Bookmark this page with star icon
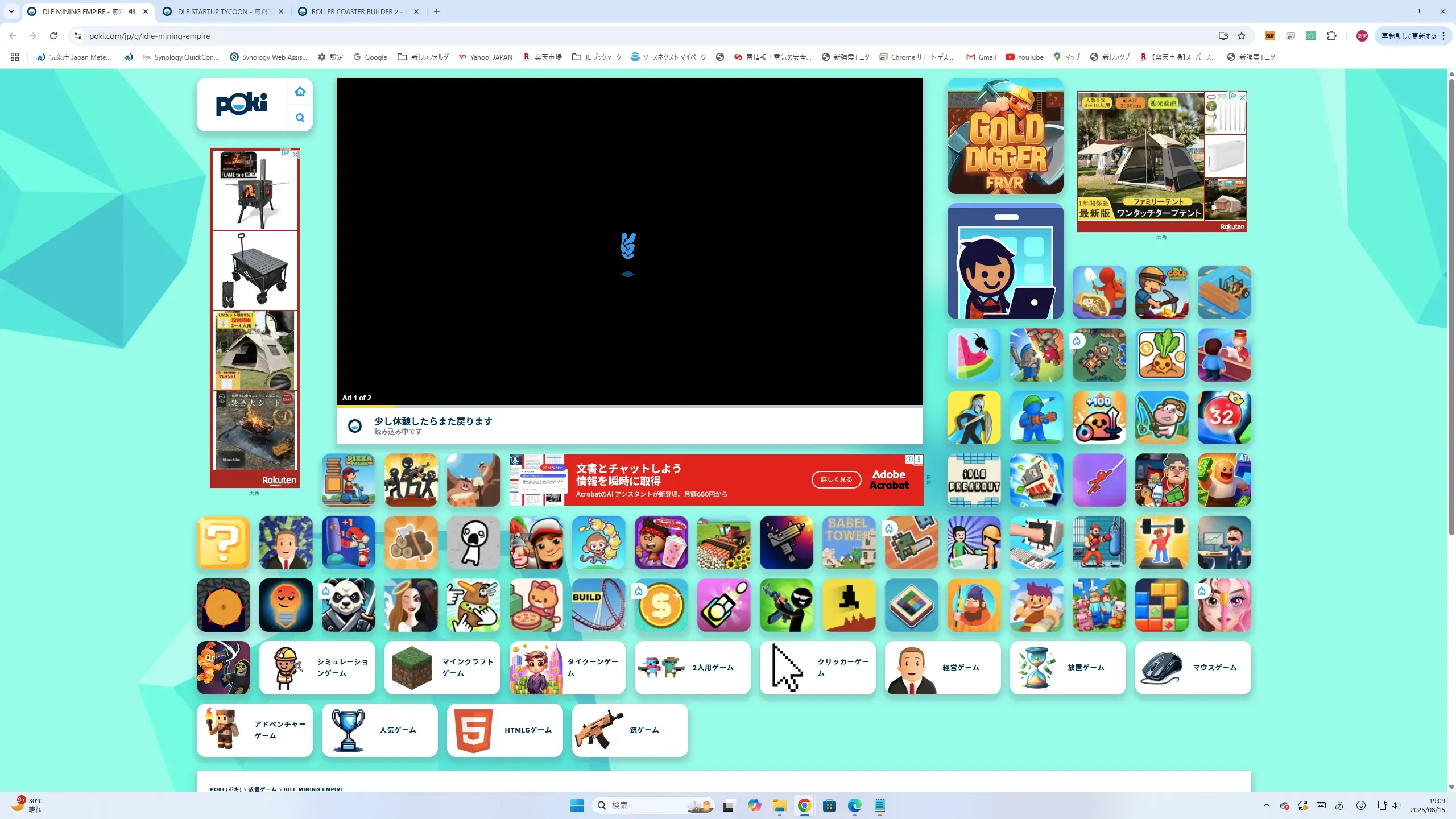The width and height of the screenshot is (1456, 819). pyautogui.click(x=1242, y=36)
